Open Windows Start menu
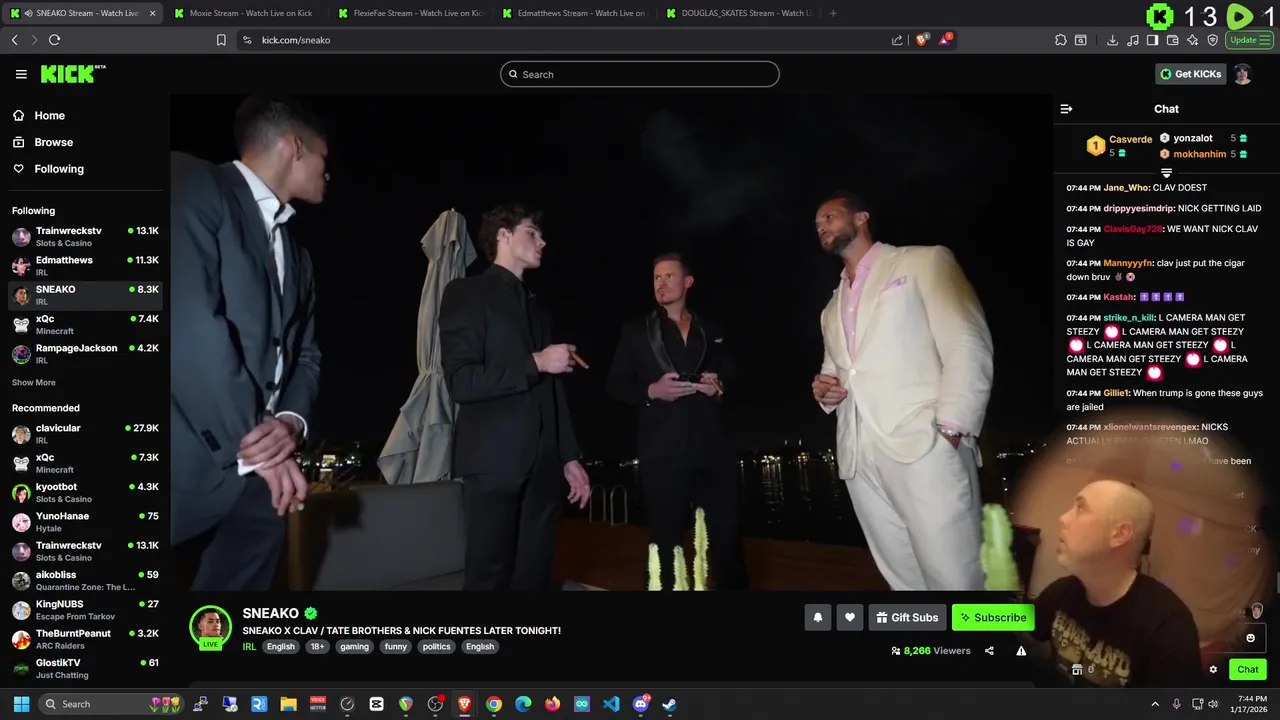Screen dimensions: 1280x720 [x=21, y=704]
